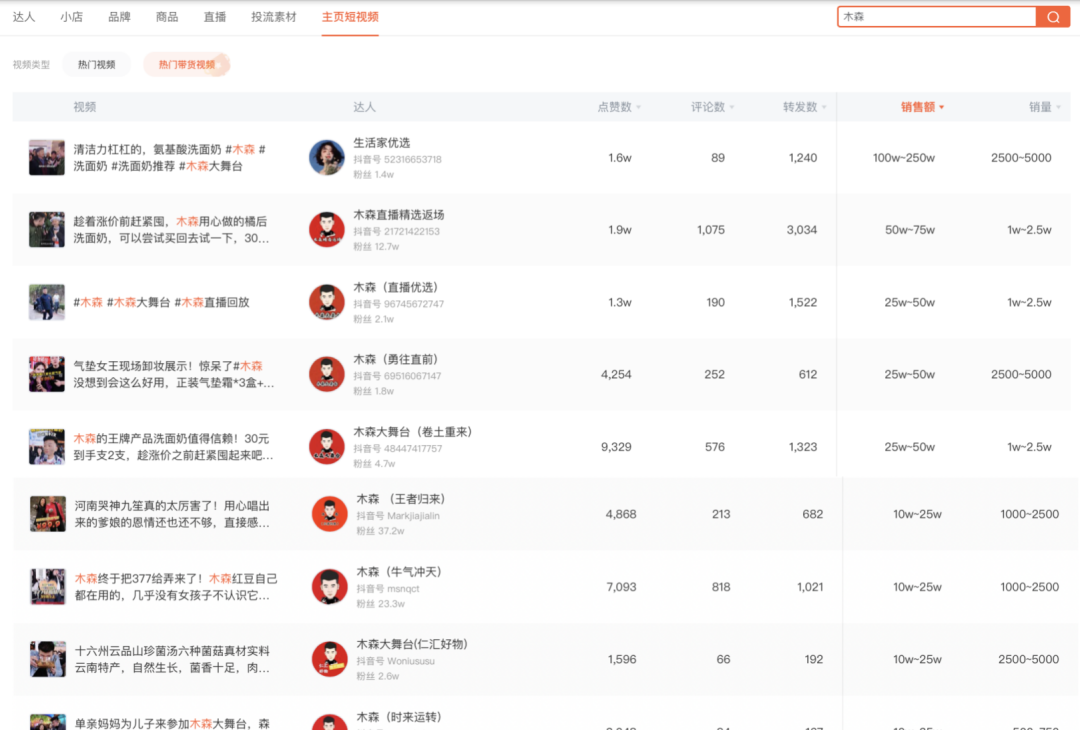The height and width of the screenshot is (730, 1080).
Task: Click like count 9,329
Action: [616, 447]
